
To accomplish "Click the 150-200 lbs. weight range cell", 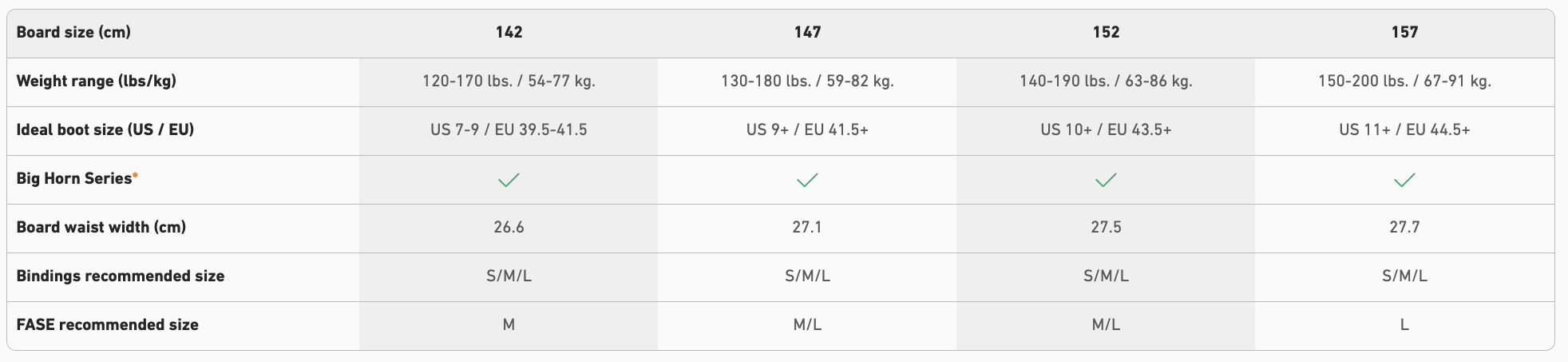I will tap(1404, 82).
